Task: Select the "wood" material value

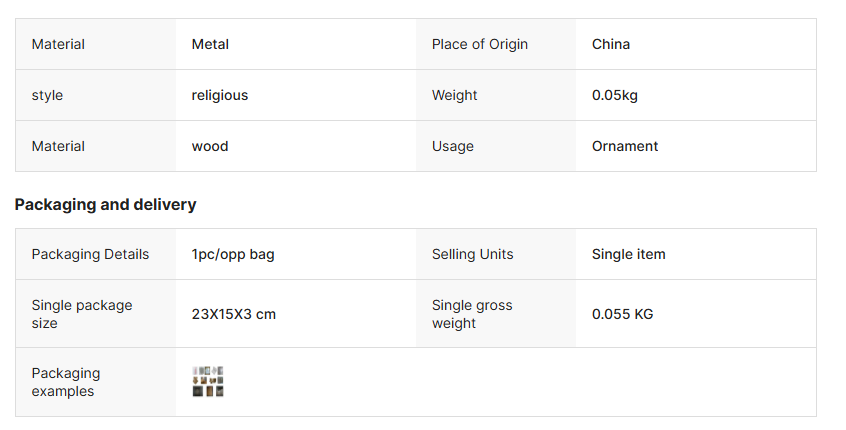Action: tap(210, 146)
